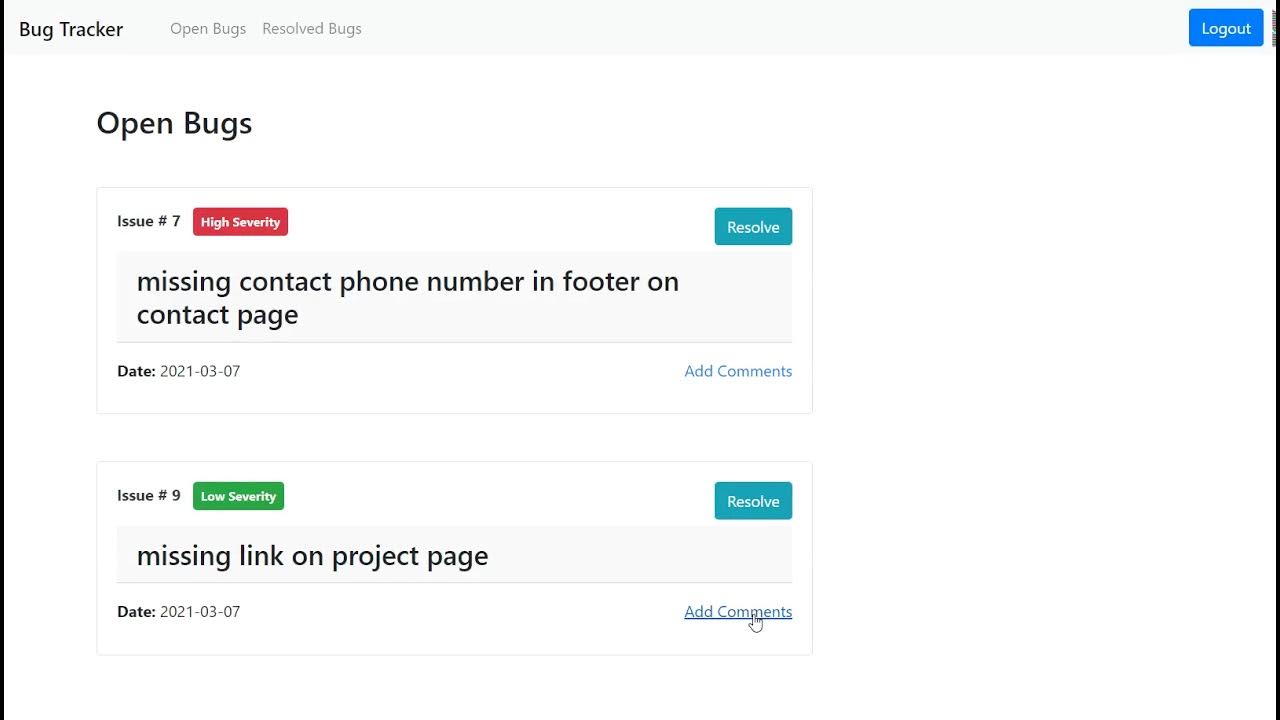This screenshot has height=720, width=1280.
Task: Click the bold Date: label in issue 7
Action: (x=136, y=371)
